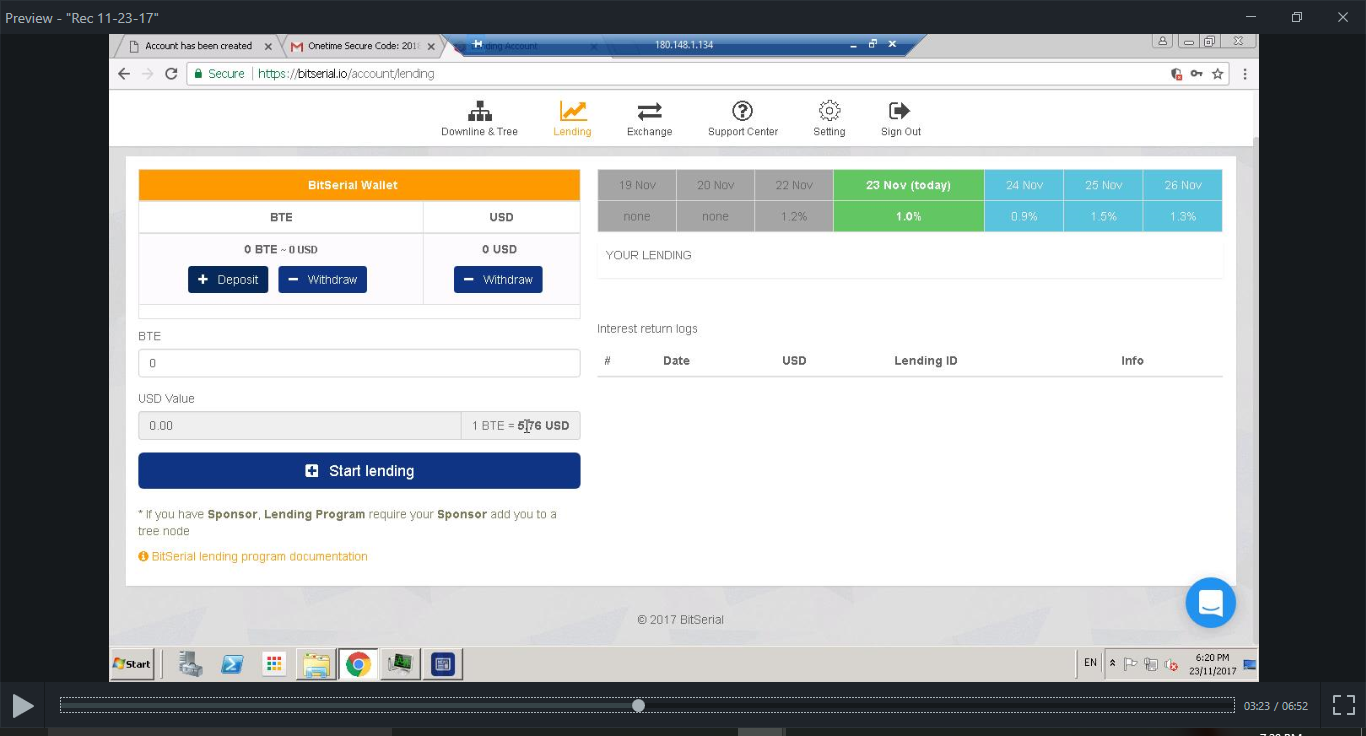This screenshot has height=736, width=1366.
Task: Open the Downline & Tree page
Action: 479,118
